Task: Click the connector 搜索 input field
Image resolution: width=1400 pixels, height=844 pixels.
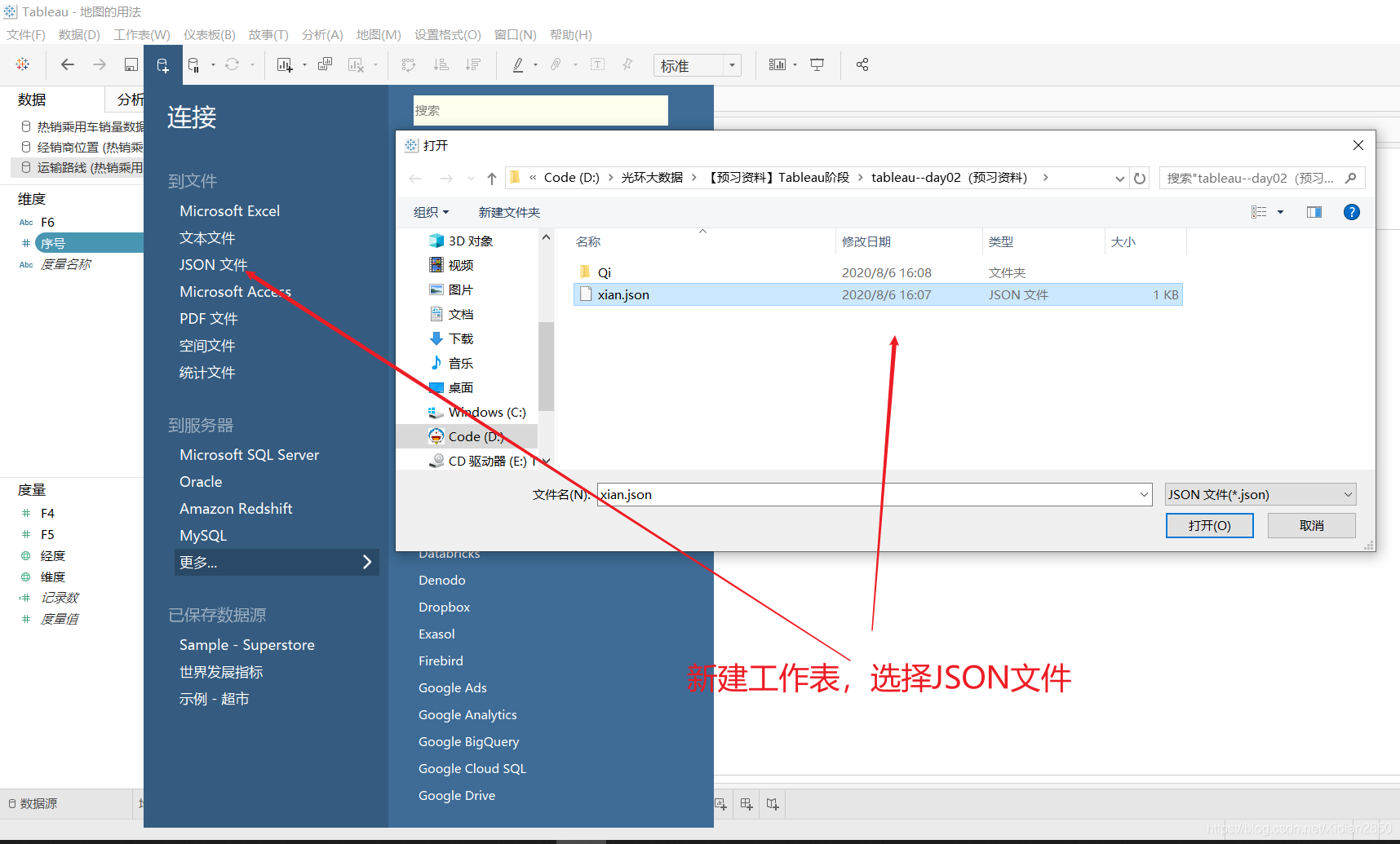Action: pyautogui.click(x=541, y=110)
